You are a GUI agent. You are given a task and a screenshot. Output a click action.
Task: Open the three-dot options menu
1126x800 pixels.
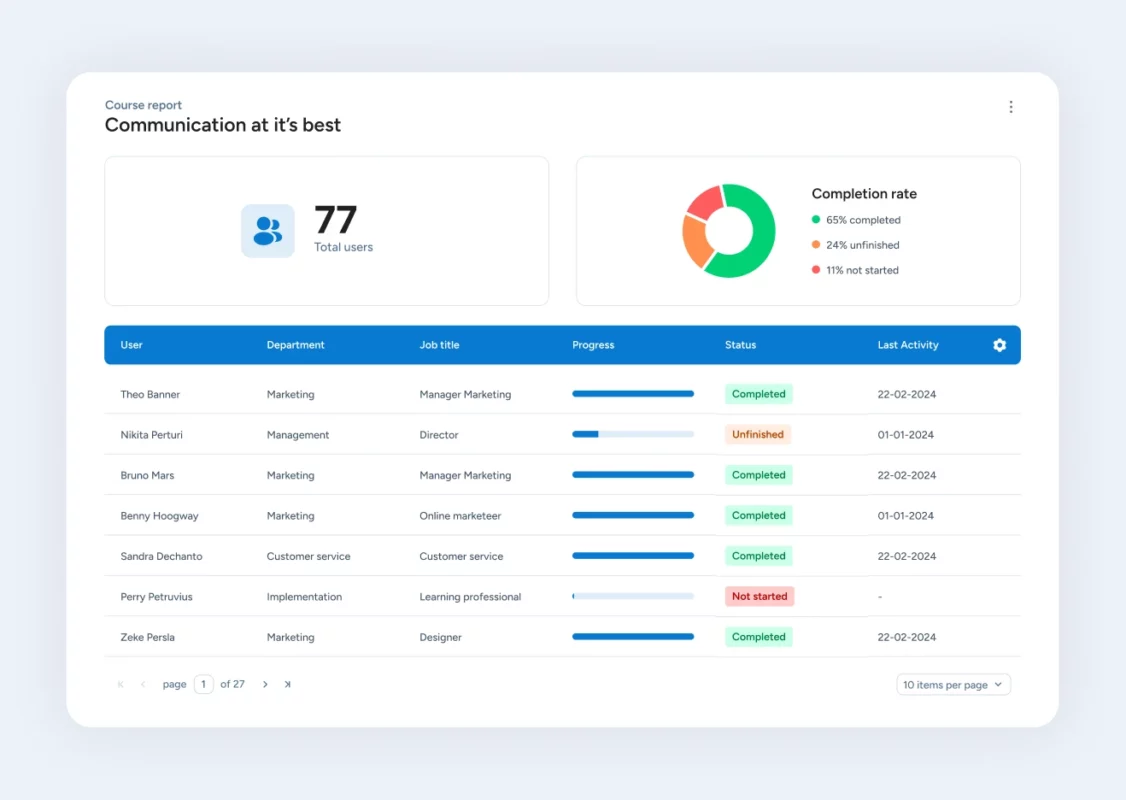pyautogui.click(x=1010, y=107)
